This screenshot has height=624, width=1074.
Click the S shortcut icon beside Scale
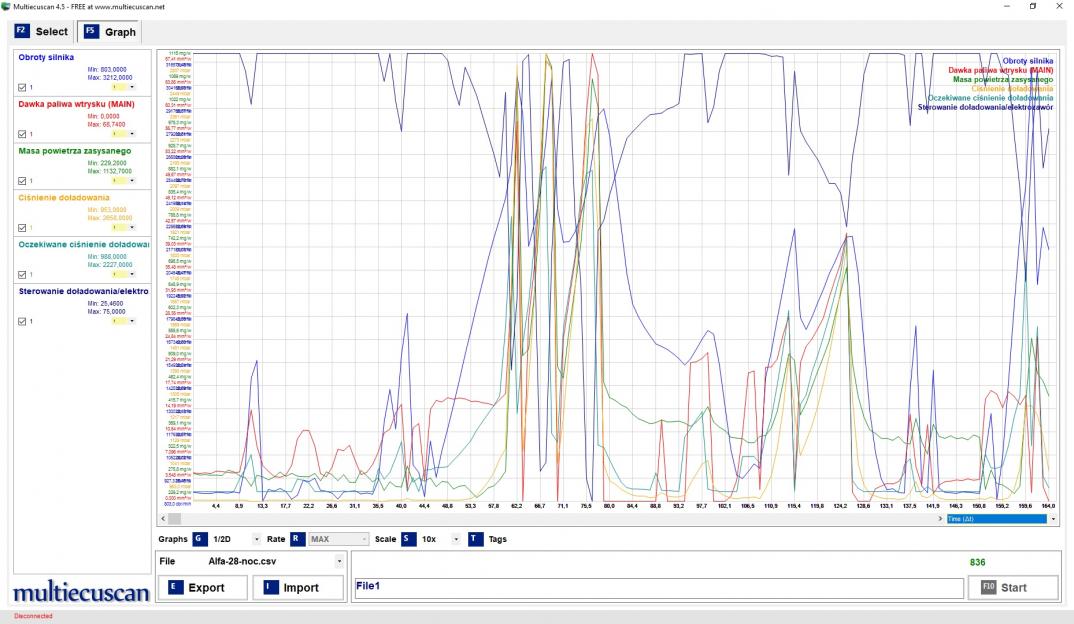408,539
